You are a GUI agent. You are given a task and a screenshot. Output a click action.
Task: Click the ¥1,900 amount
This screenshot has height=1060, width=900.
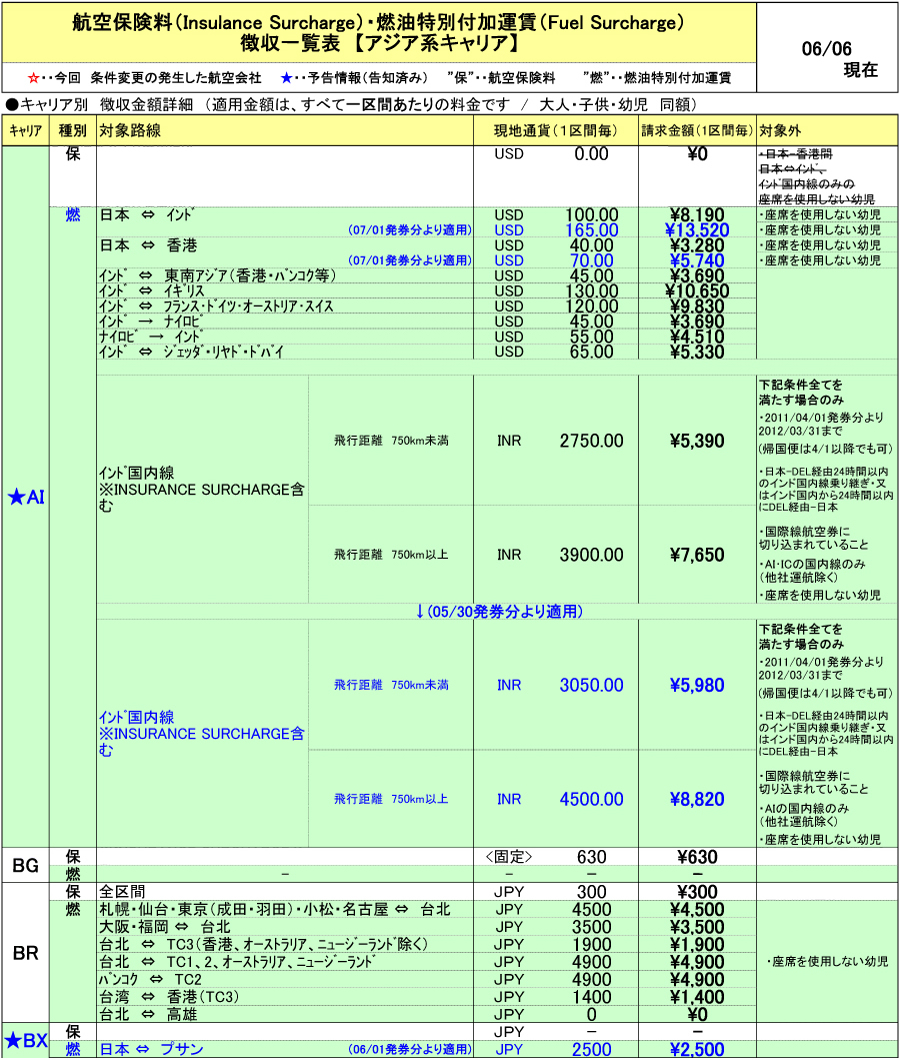click(697, 944)
